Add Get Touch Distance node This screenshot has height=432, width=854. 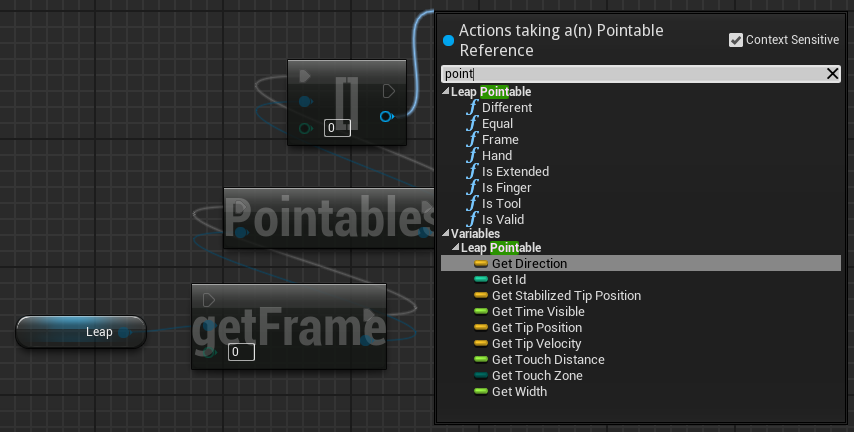(x=548, y=360)
